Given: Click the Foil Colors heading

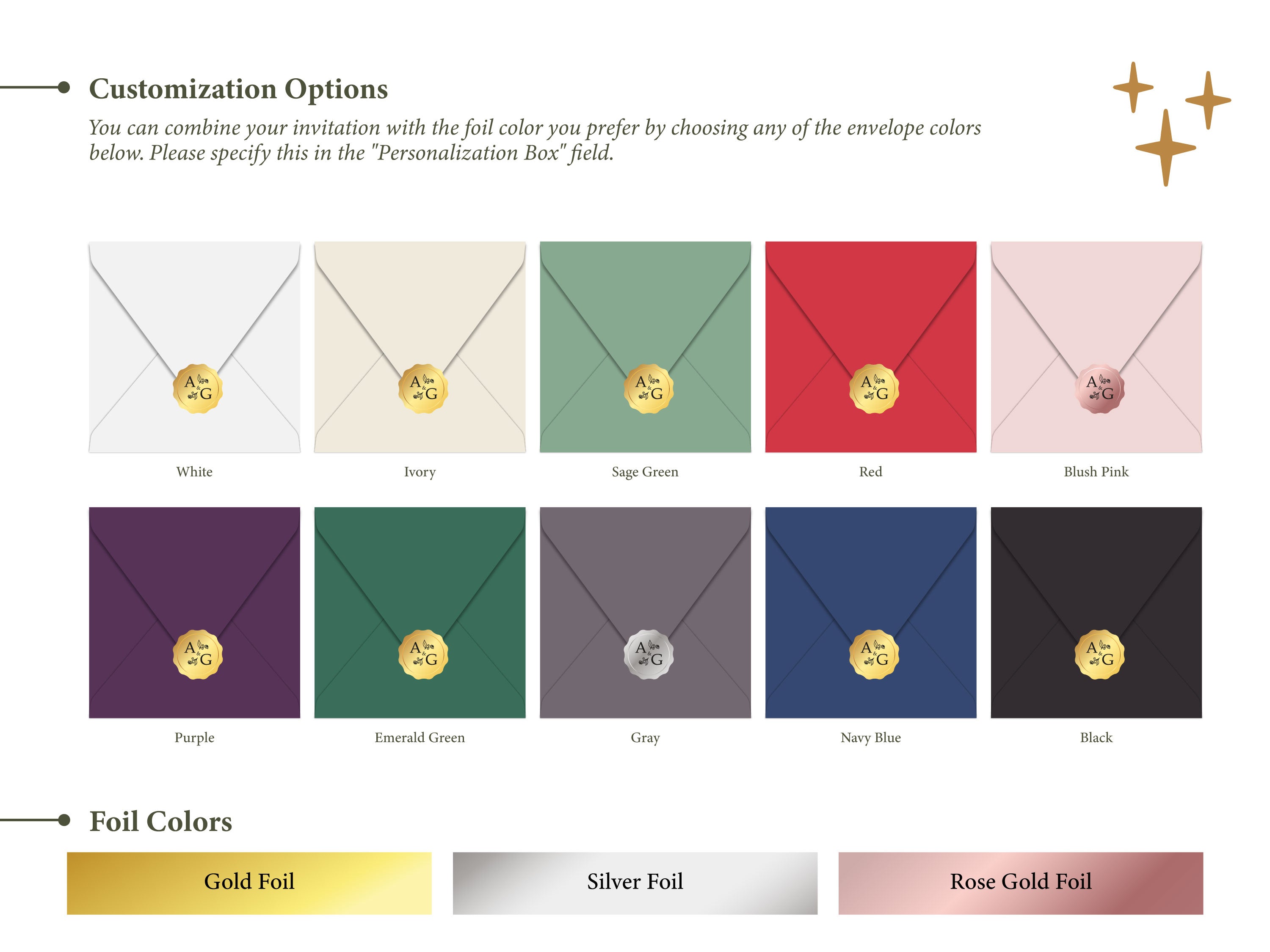Looking at the screenshot, I should (x=161, y=821).
